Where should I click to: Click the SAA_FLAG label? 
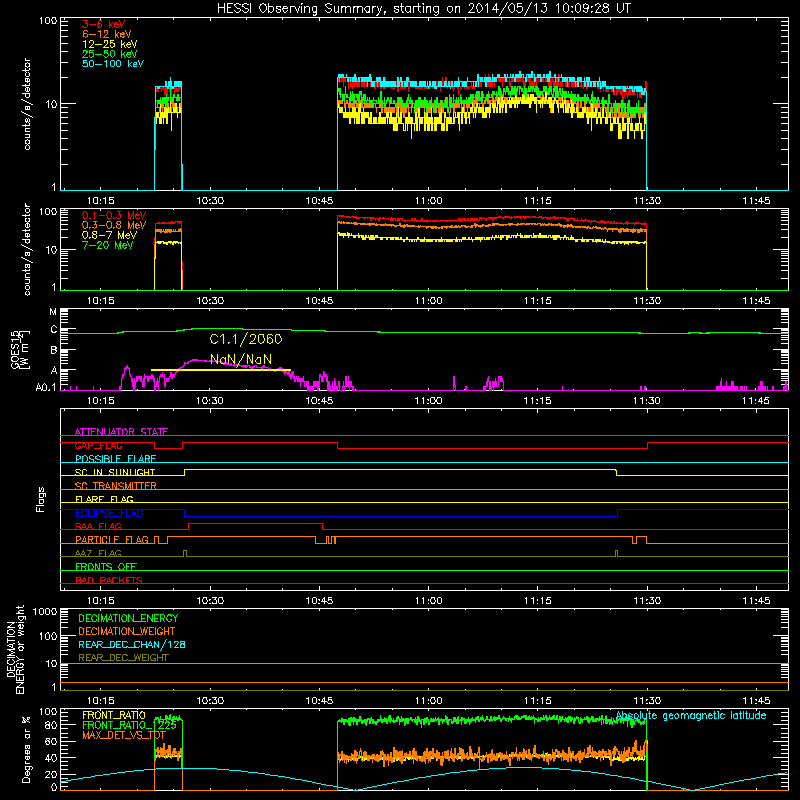tap(98, 526)
